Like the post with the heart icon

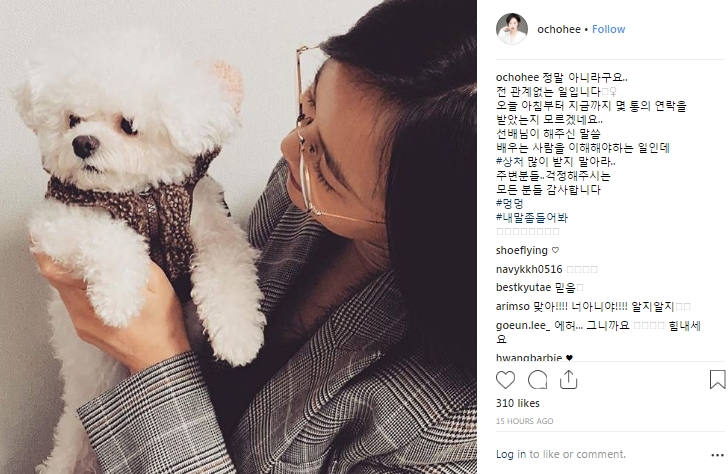(x=505, y=380)
